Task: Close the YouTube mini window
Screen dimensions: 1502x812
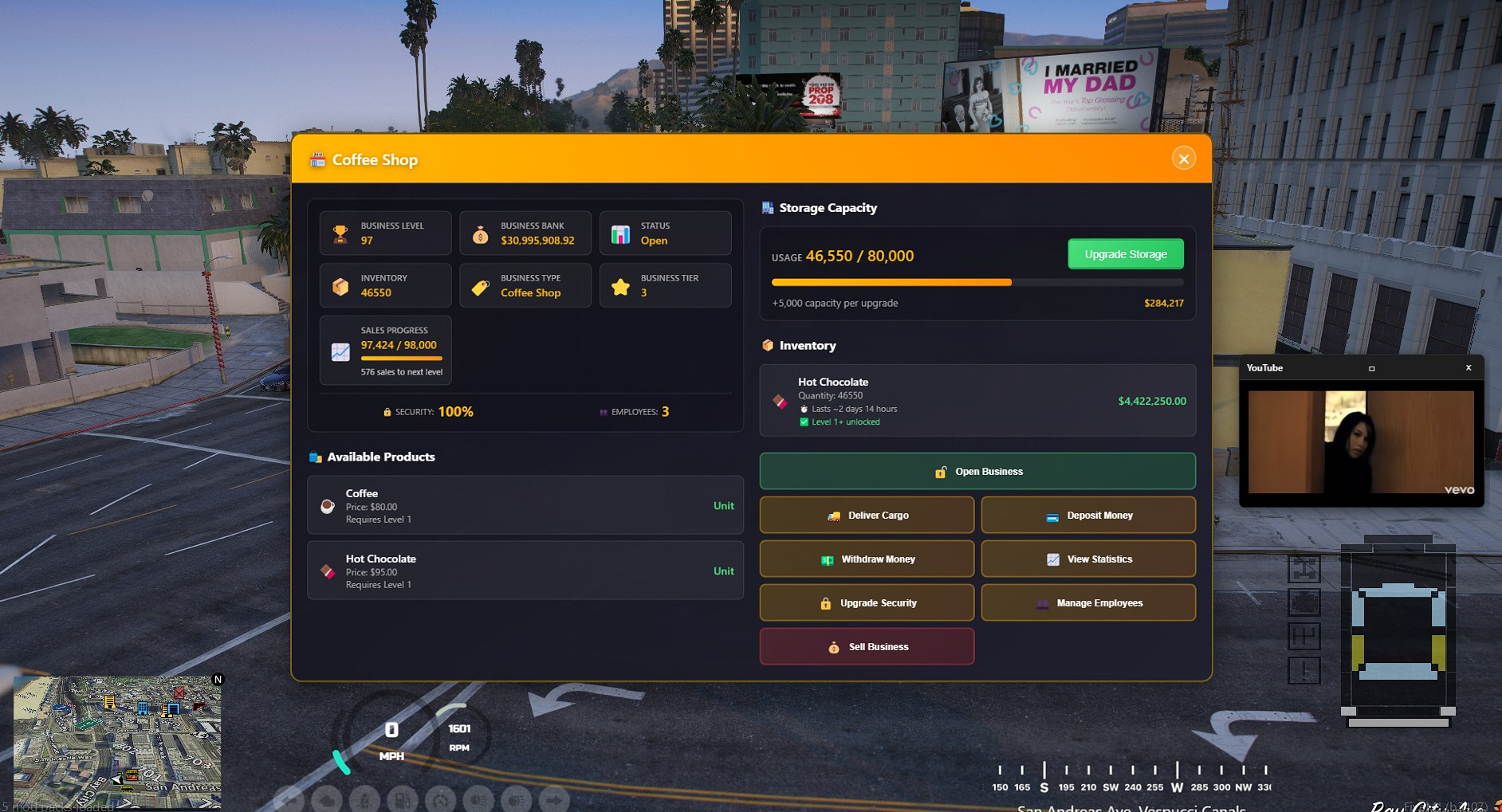Action: (1469, 367)
